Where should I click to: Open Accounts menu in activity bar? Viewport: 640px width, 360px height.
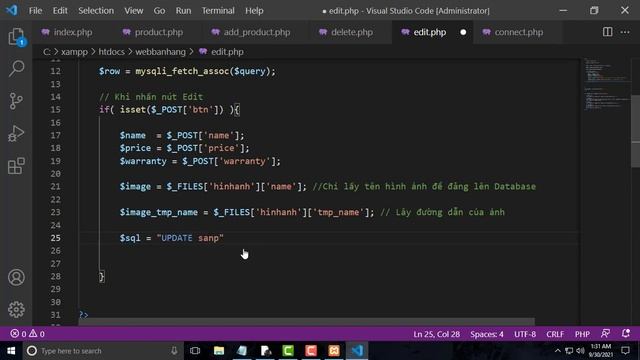pyautogui.click(x=16, y=277)
